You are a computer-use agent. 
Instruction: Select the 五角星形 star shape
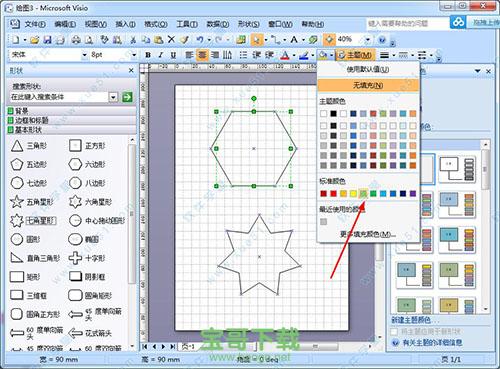32,202
